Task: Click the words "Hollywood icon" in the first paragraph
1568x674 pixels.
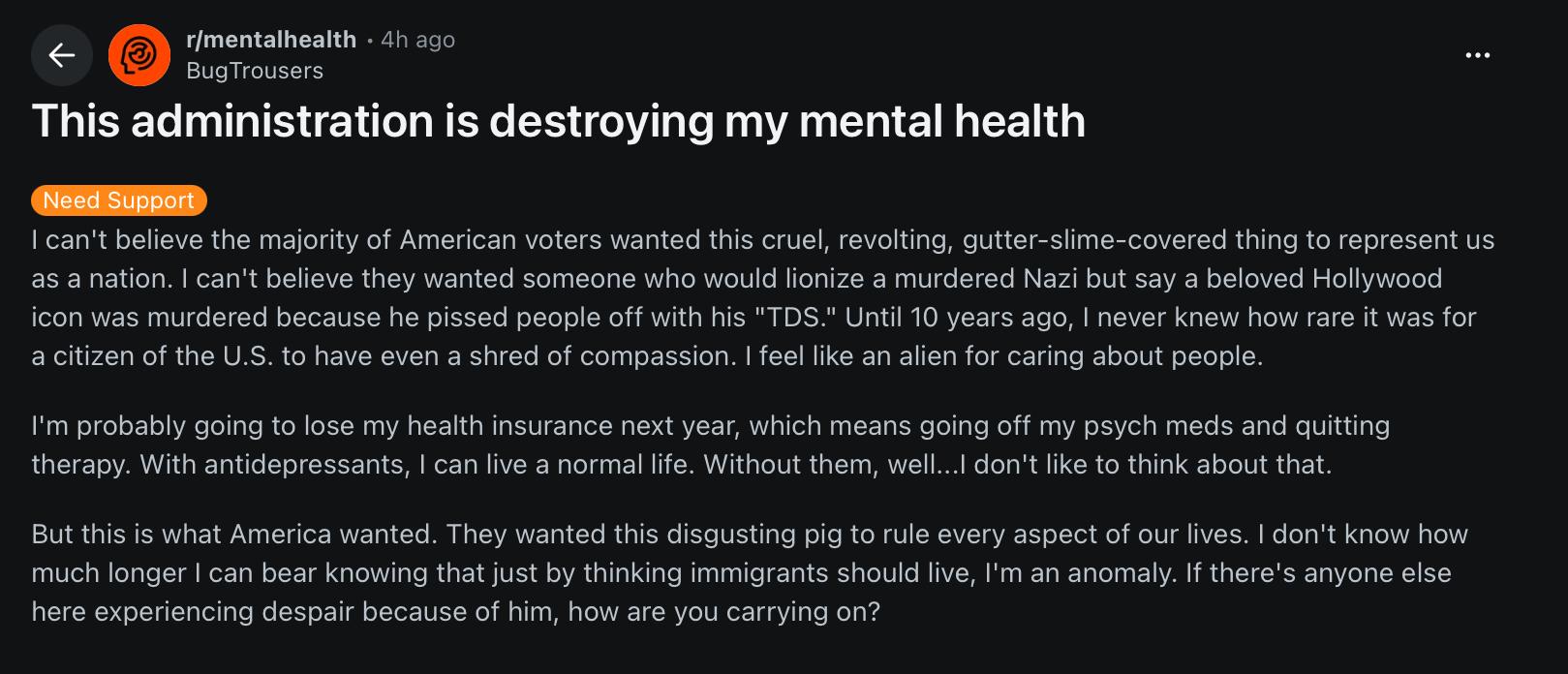Action: tap(1377, 279)
